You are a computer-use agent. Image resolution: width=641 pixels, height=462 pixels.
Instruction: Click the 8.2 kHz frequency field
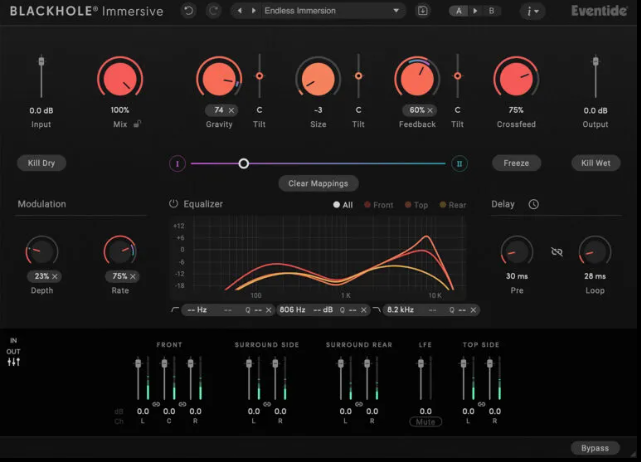(x=400, y=310)
